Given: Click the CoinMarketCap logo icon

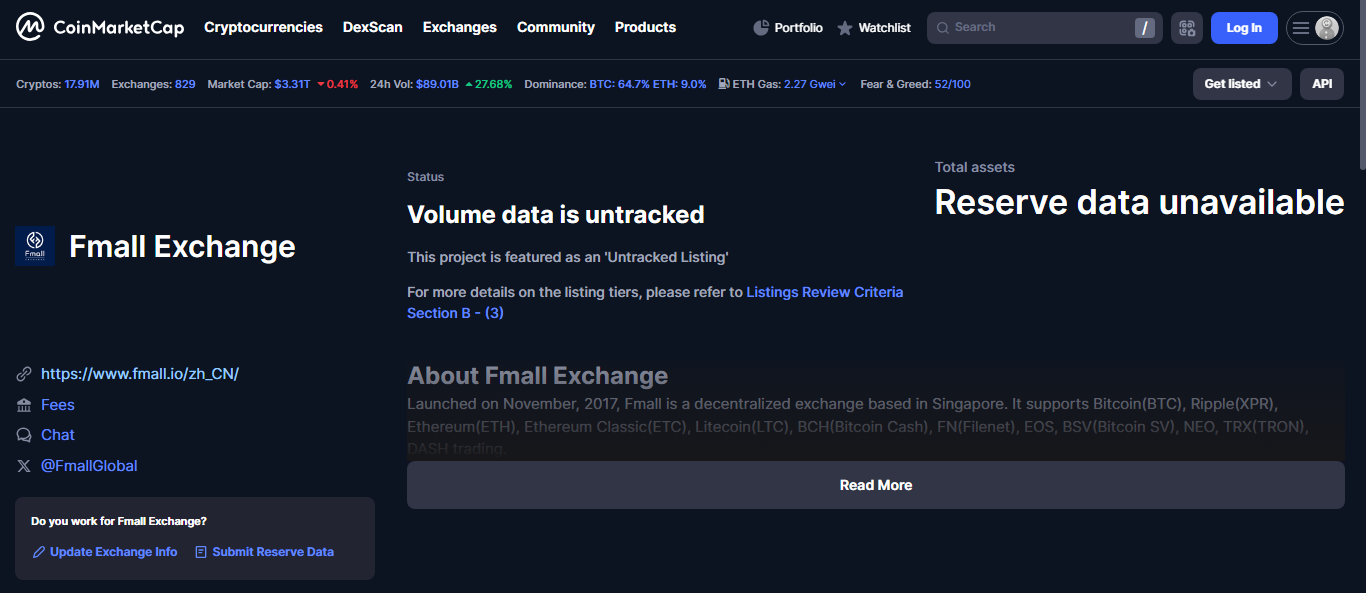Looking at the screenshot, I should [x=29, y=27].
